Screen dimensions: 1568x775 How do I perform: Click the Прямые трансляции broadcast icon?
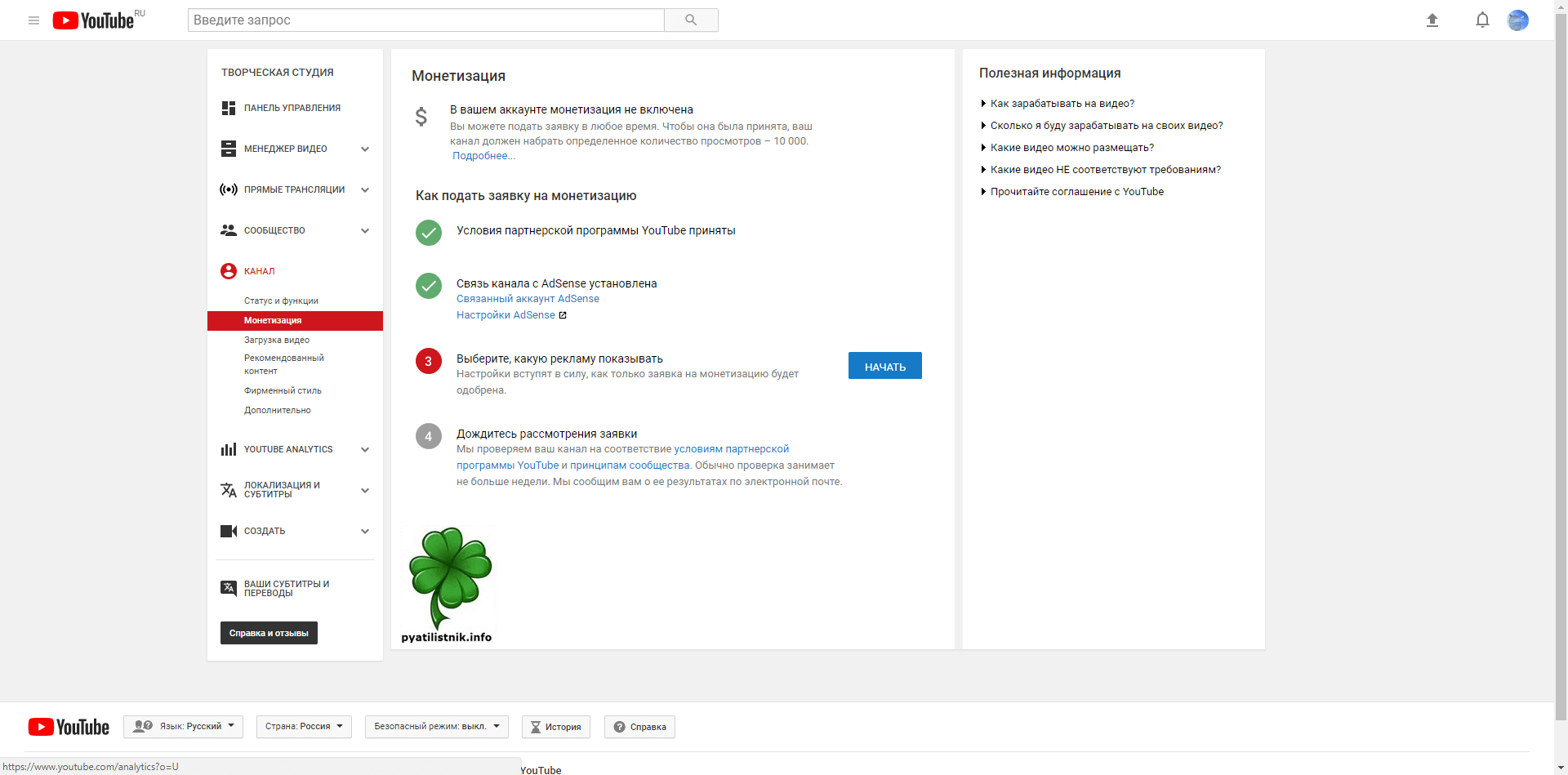(x=229, y=189)
